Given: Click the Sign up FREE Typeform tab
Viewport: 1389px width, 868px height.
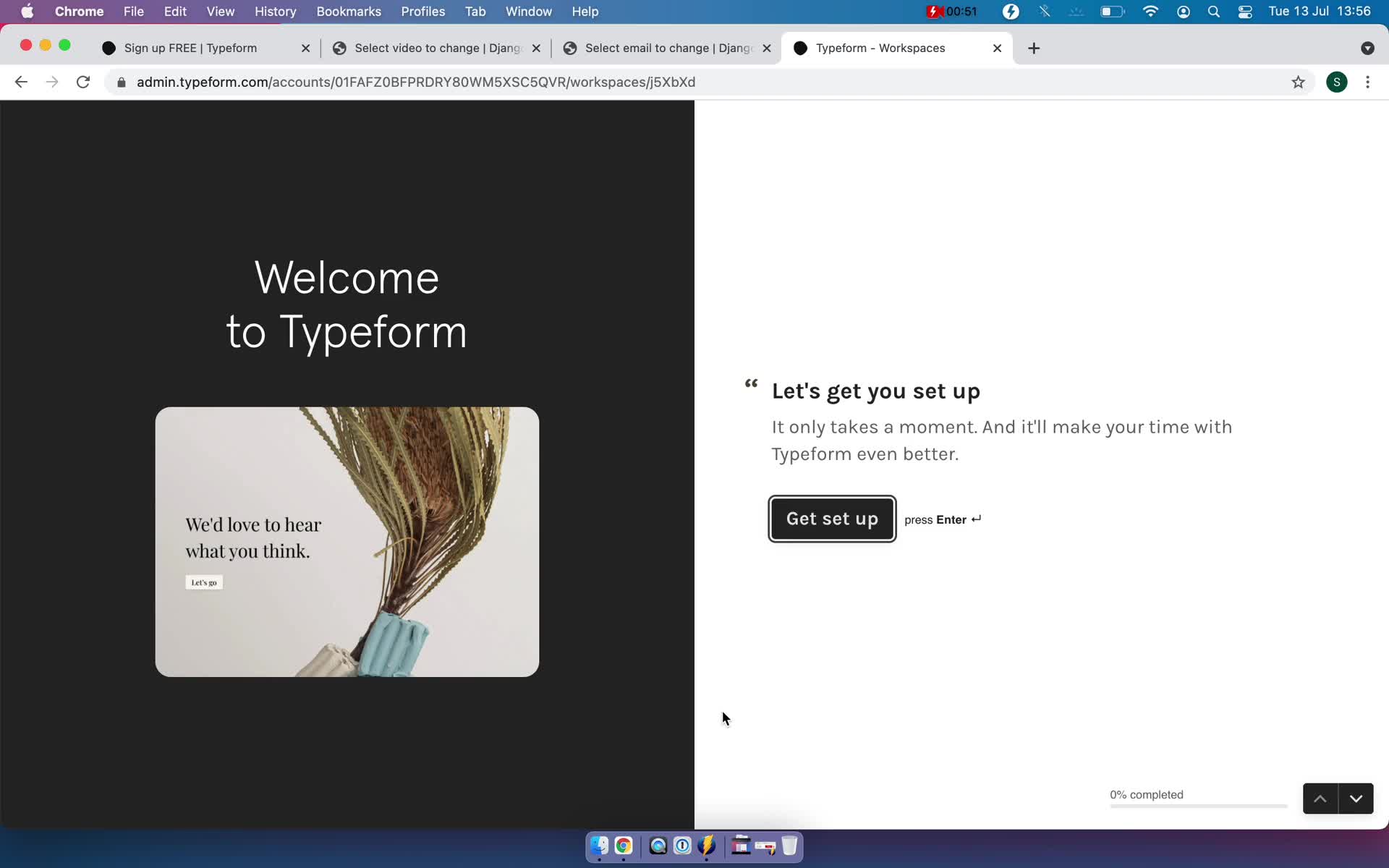Looking at the screenshot, I should 192,47.
